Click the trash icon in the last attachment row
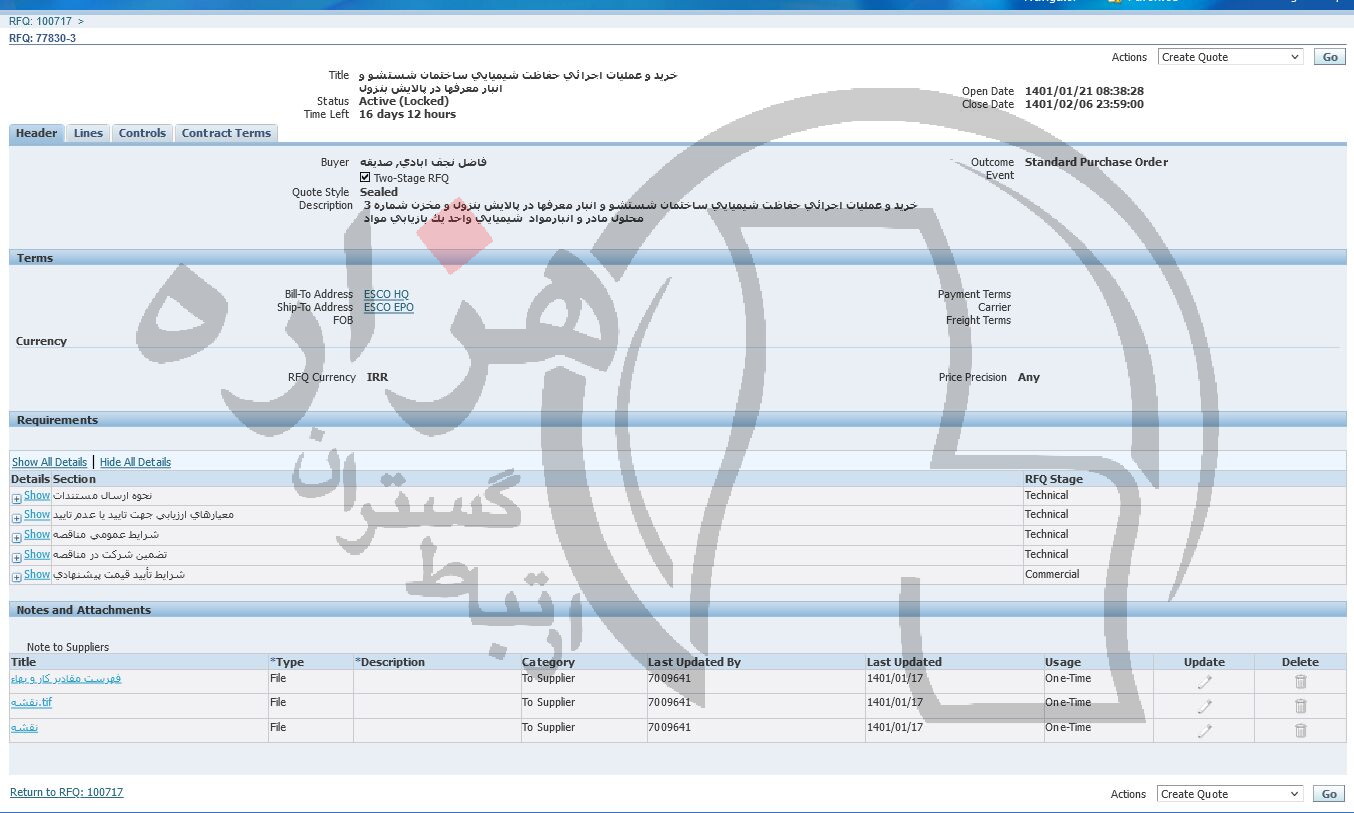The width and height of the screenshot is (1354, 813). coord(1300,731)
